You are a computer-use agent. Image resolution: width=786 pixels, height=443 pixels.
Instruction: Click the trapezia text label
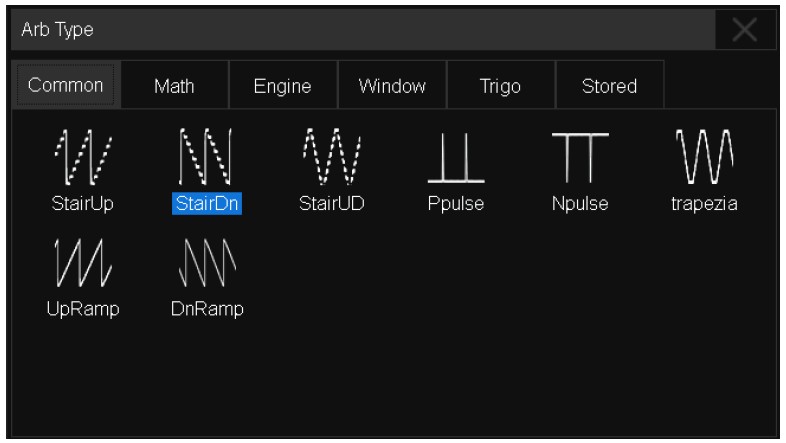(705, 203)
